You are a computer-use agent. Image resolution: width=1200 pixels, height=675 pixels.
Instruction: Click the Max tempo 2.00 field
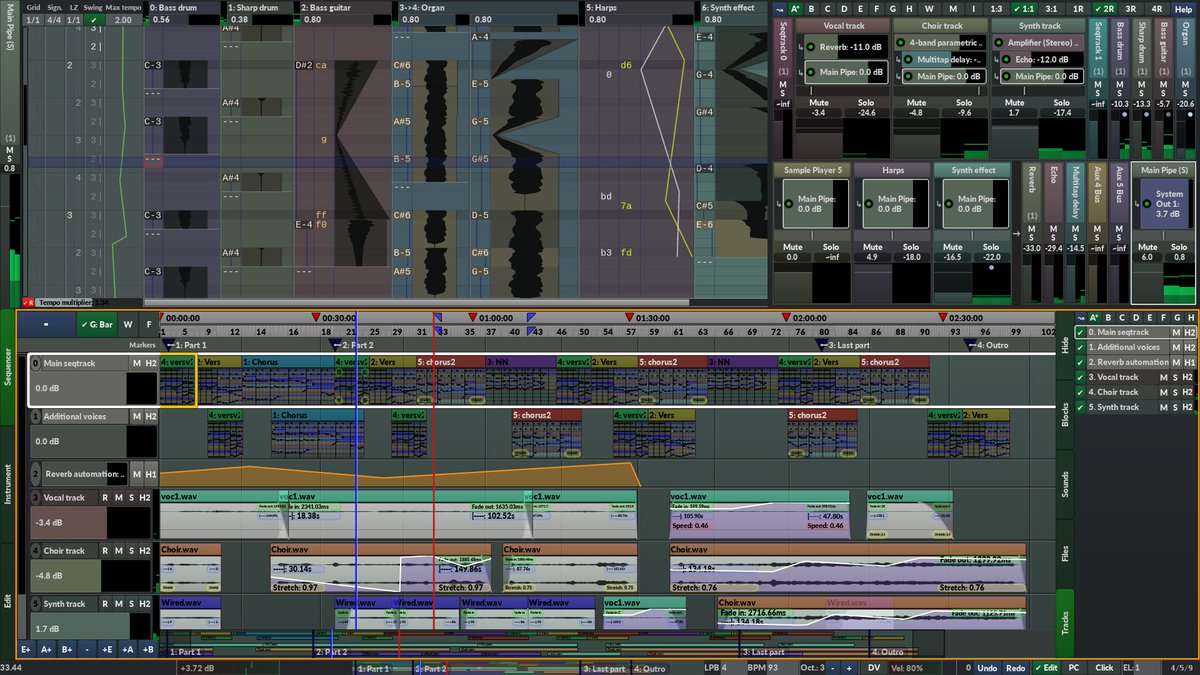123,19
